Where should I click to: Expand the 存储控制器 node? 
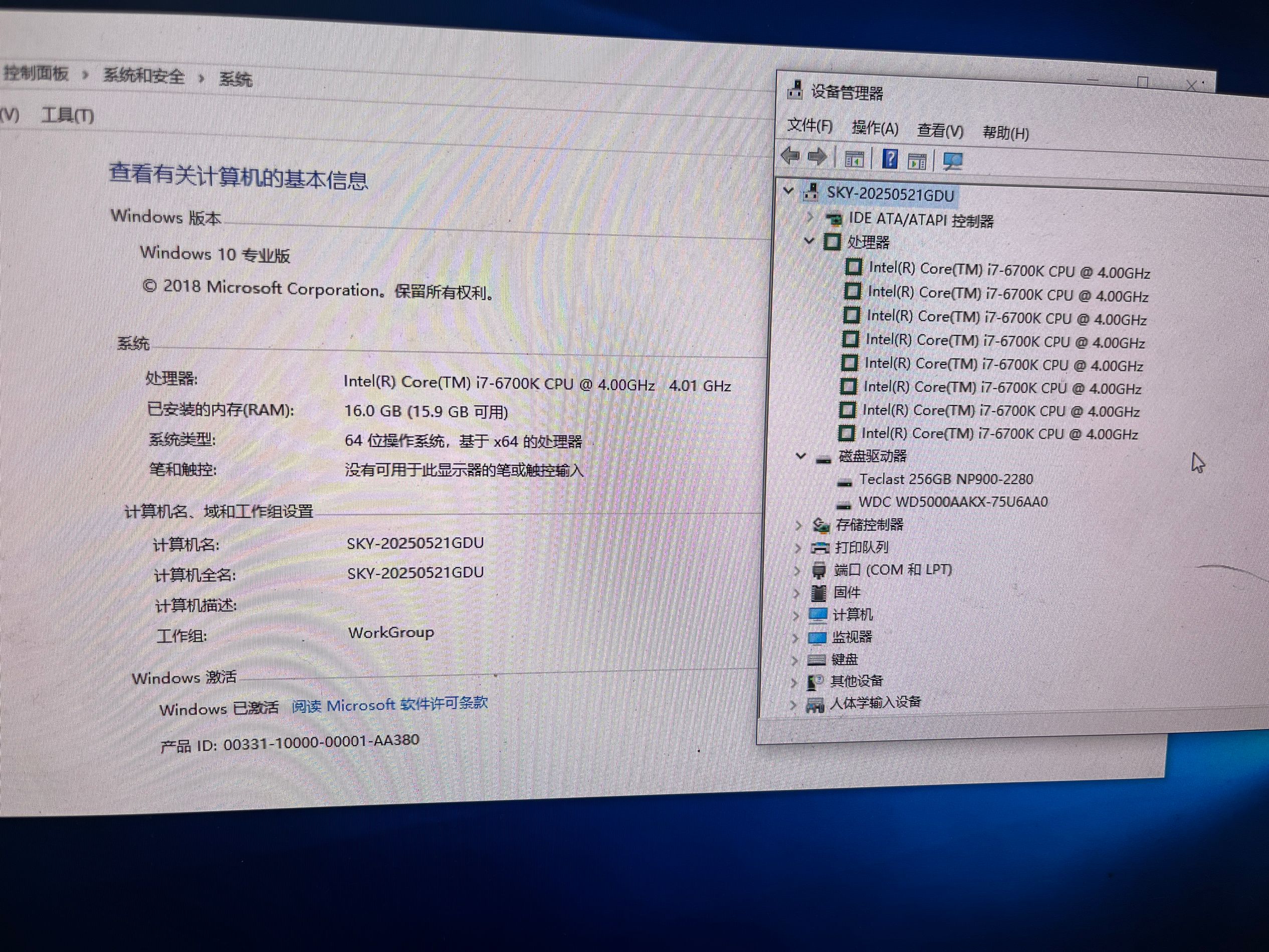coord(798,525)
